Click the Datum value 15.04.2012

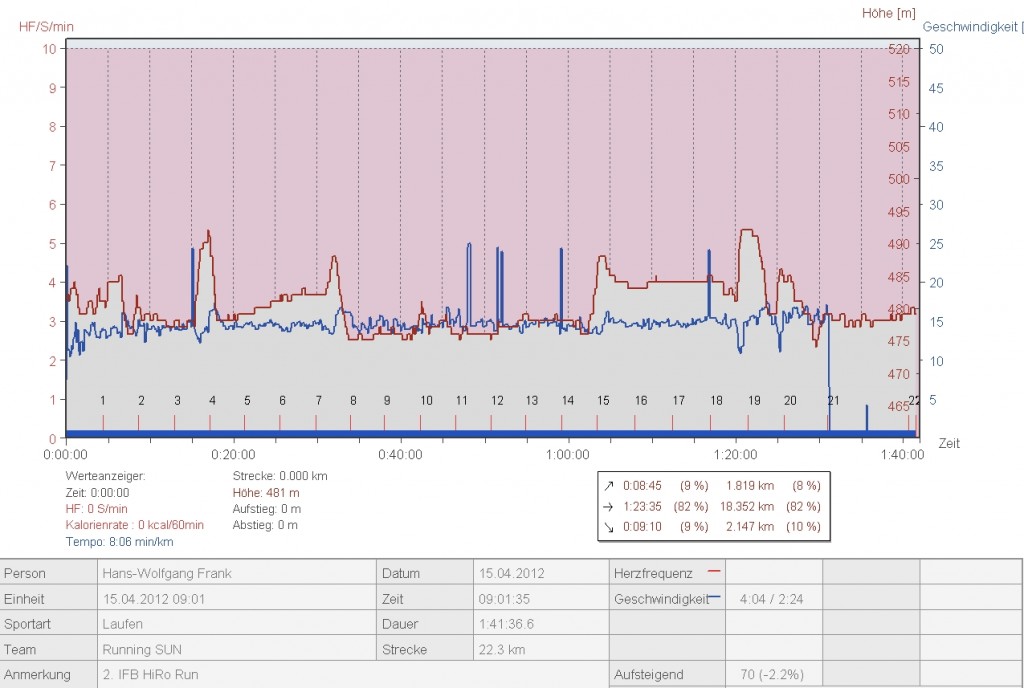click(x=512, y=574)
